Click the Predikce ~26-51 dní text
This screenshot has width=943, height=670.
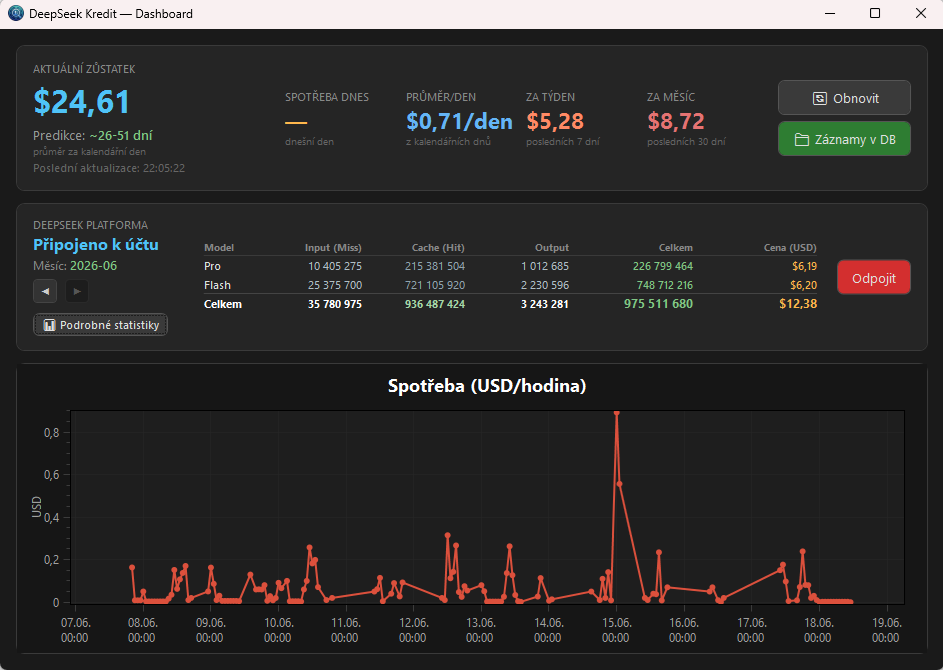pyautogui.click(x=93, y=135)
